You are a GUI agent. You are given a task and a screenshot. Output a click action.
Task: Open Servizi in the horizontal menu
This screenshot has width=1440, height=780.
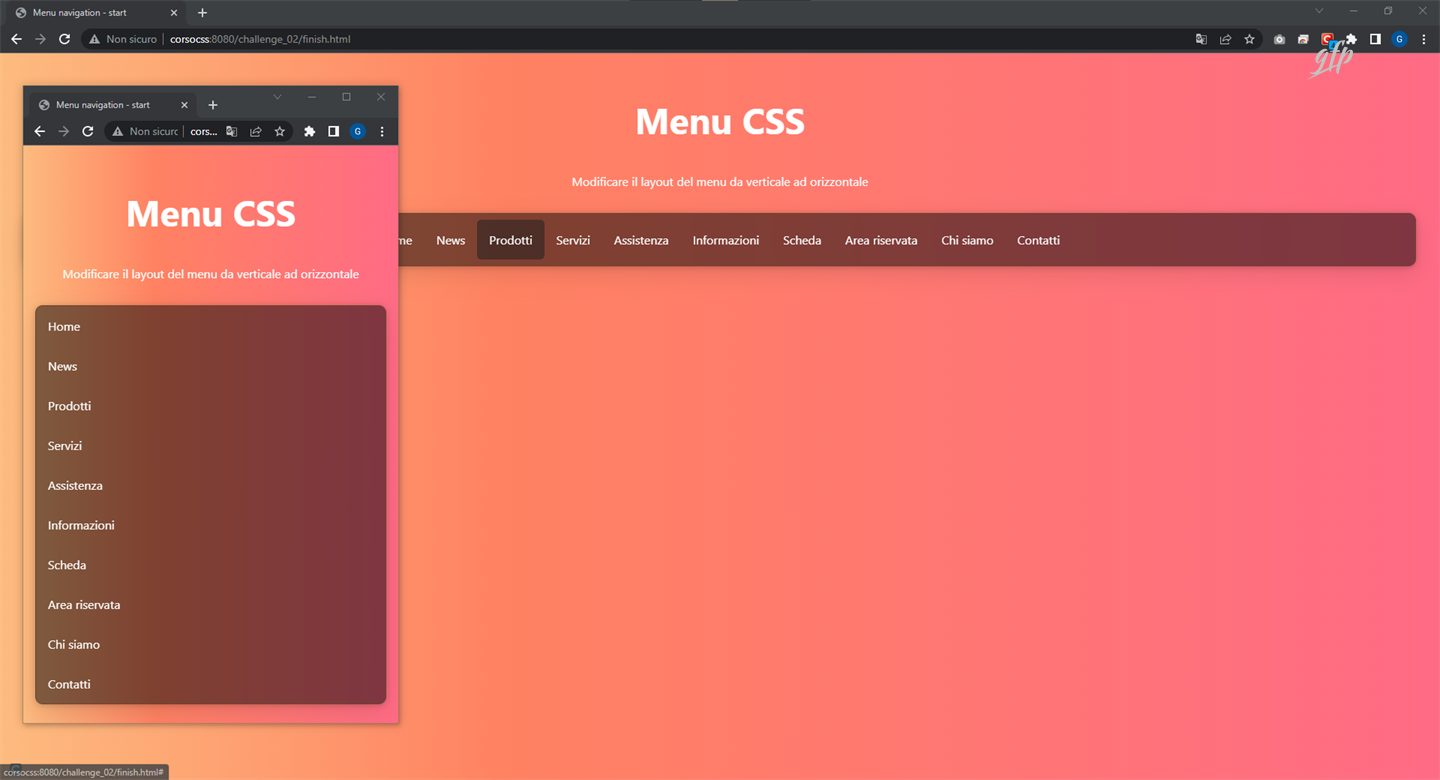[573, 240]
